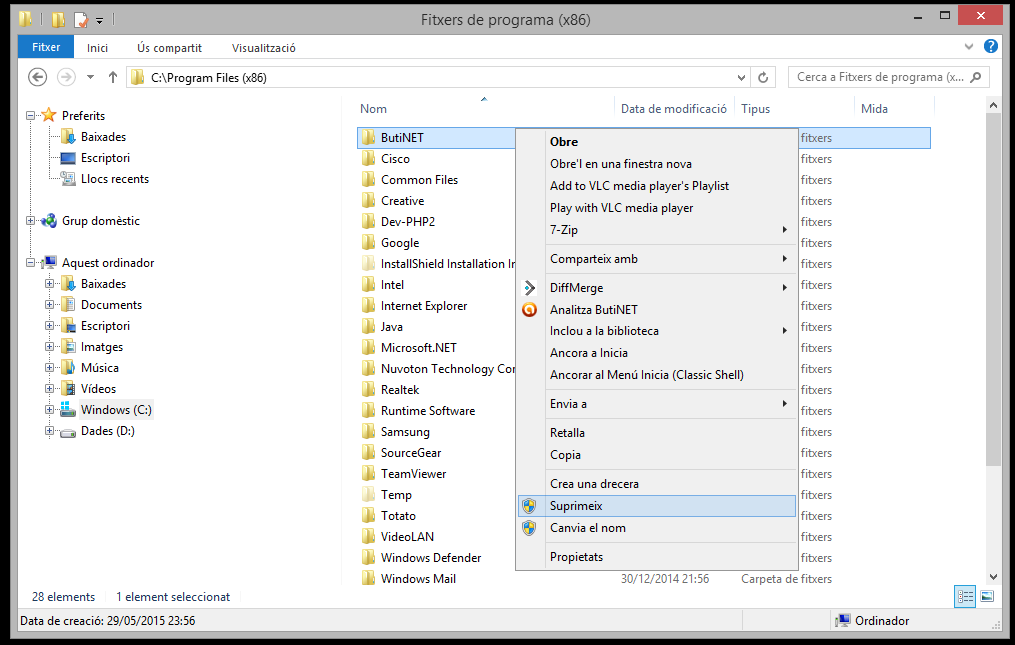Open the quick access toolbar customize dropdown
The image size is (1015, 645).
coord(100,21)
